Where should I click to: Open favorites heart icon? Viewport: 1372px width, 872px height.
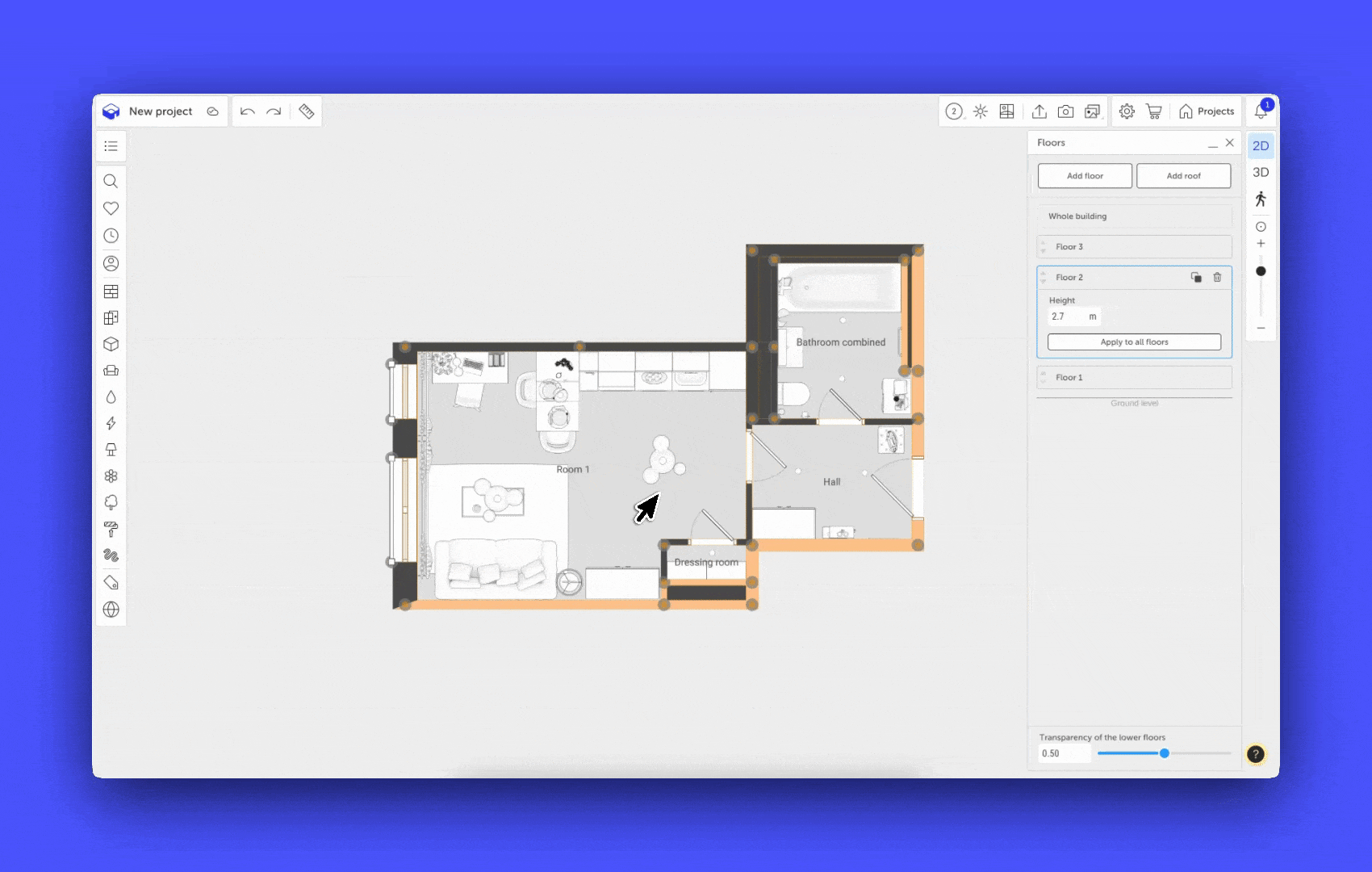click(111, 208)
